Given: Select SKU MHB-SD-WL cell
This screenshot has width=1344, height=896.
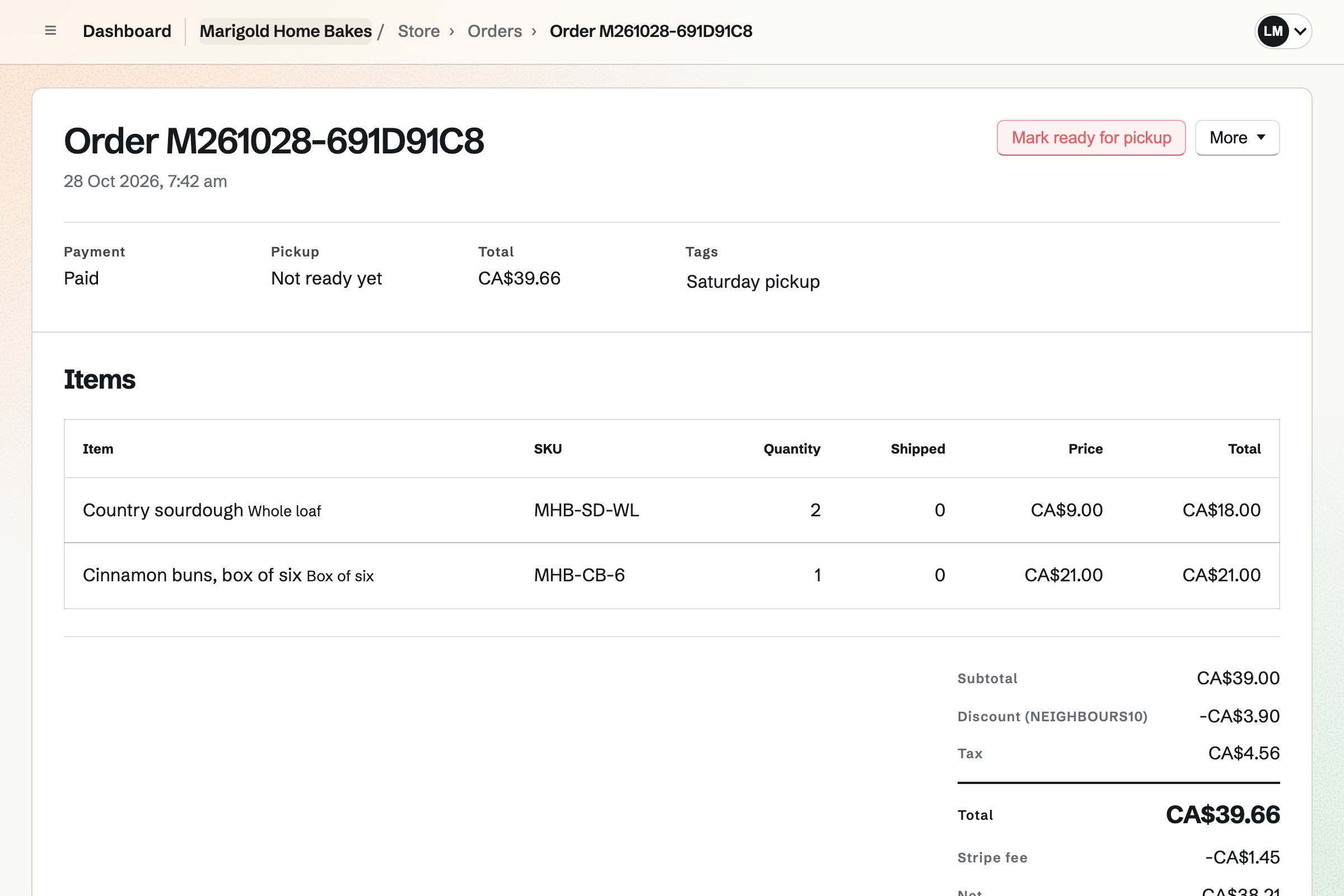Looking at the screenshot, I should 586,510.
